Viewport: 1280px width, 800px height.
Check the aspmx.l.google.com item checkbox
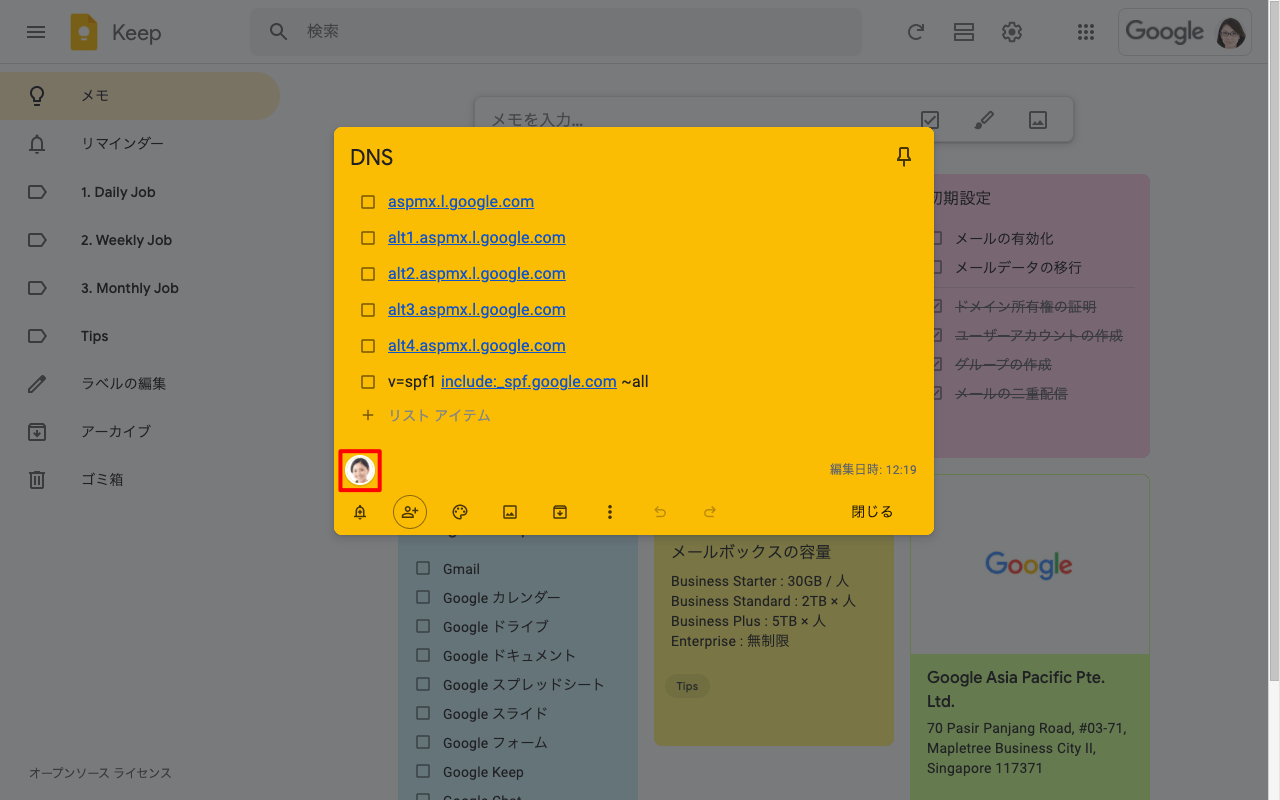[x=368, y=202]
